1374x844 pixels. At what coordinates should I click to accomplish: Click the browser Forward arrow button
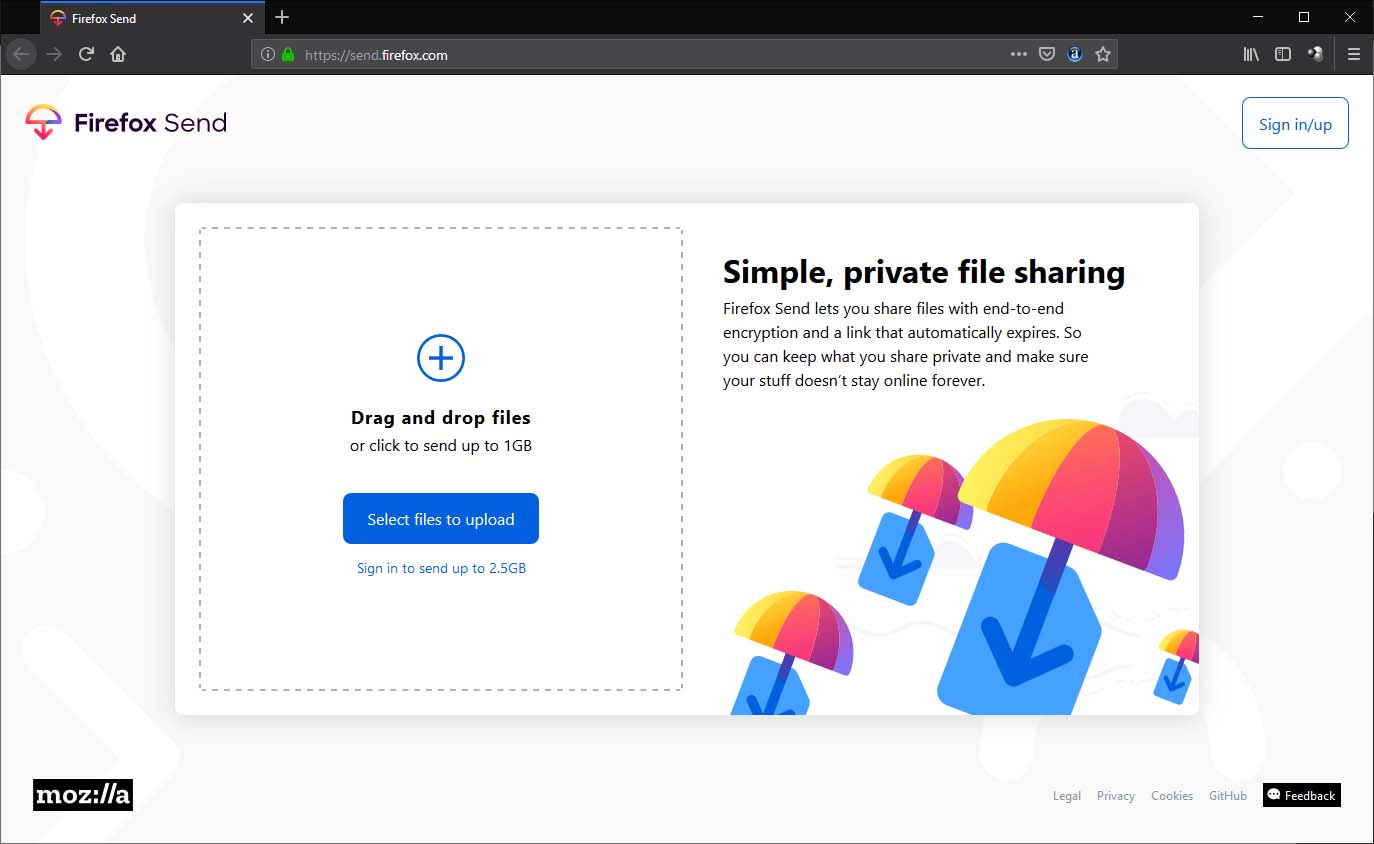[54, 54]
